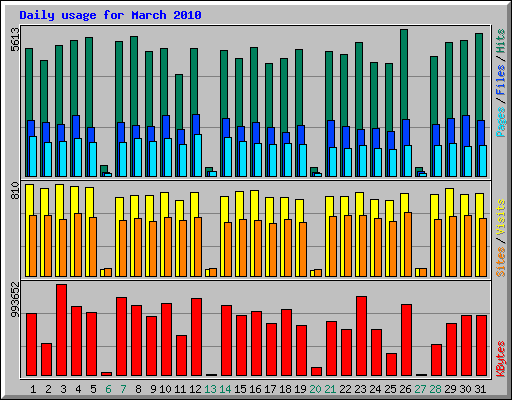The width and height of the screenshot is (512, 400).
Task: Click weekend day label 28
Action: [x=435, y=389]
